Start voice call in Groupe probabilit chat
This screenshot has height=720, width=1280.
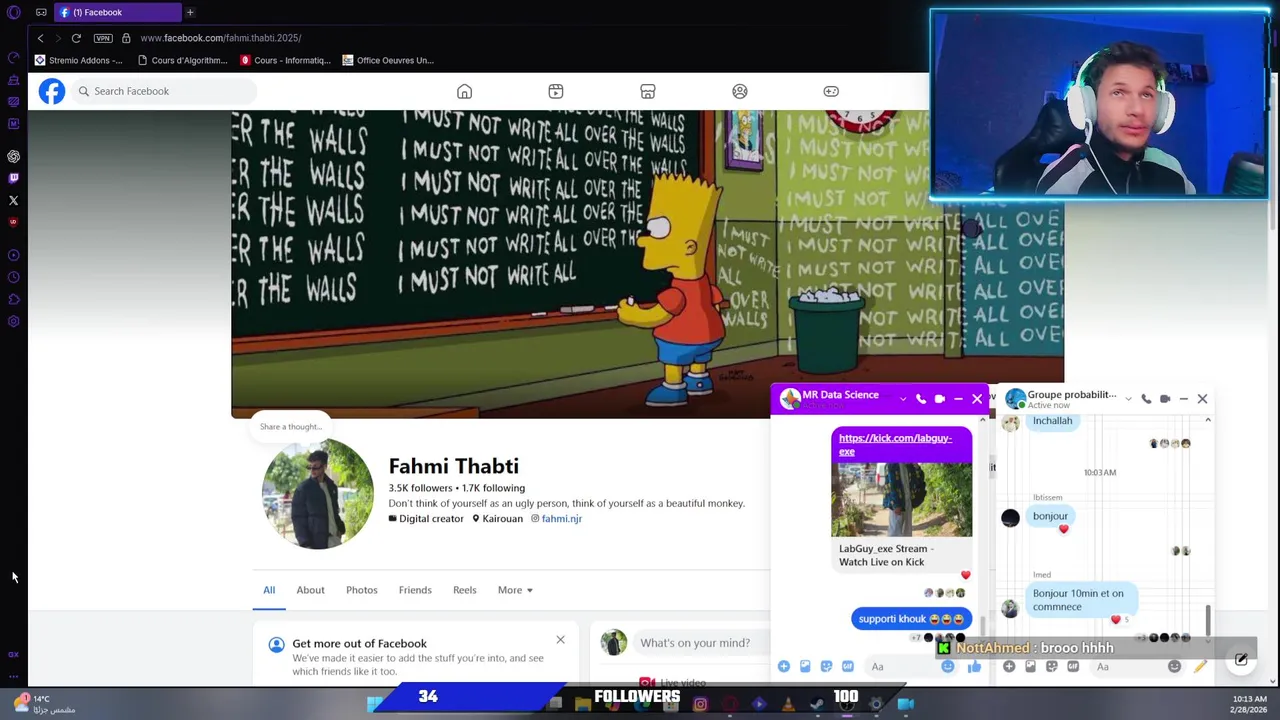pyautogui.click(x=1146, y=399)
